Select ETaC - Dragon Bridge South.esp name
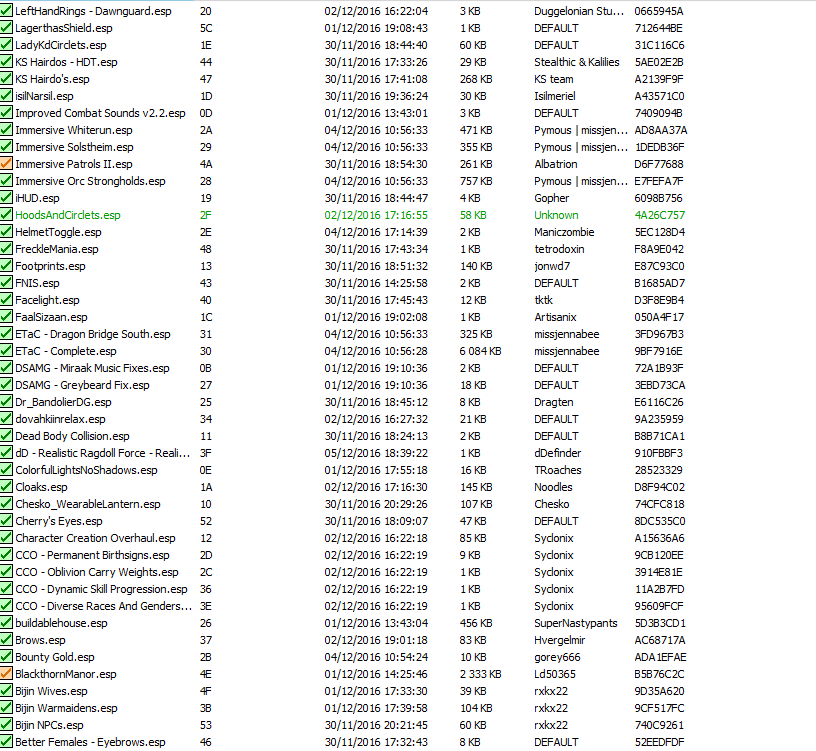 click(x=93, y=334)
